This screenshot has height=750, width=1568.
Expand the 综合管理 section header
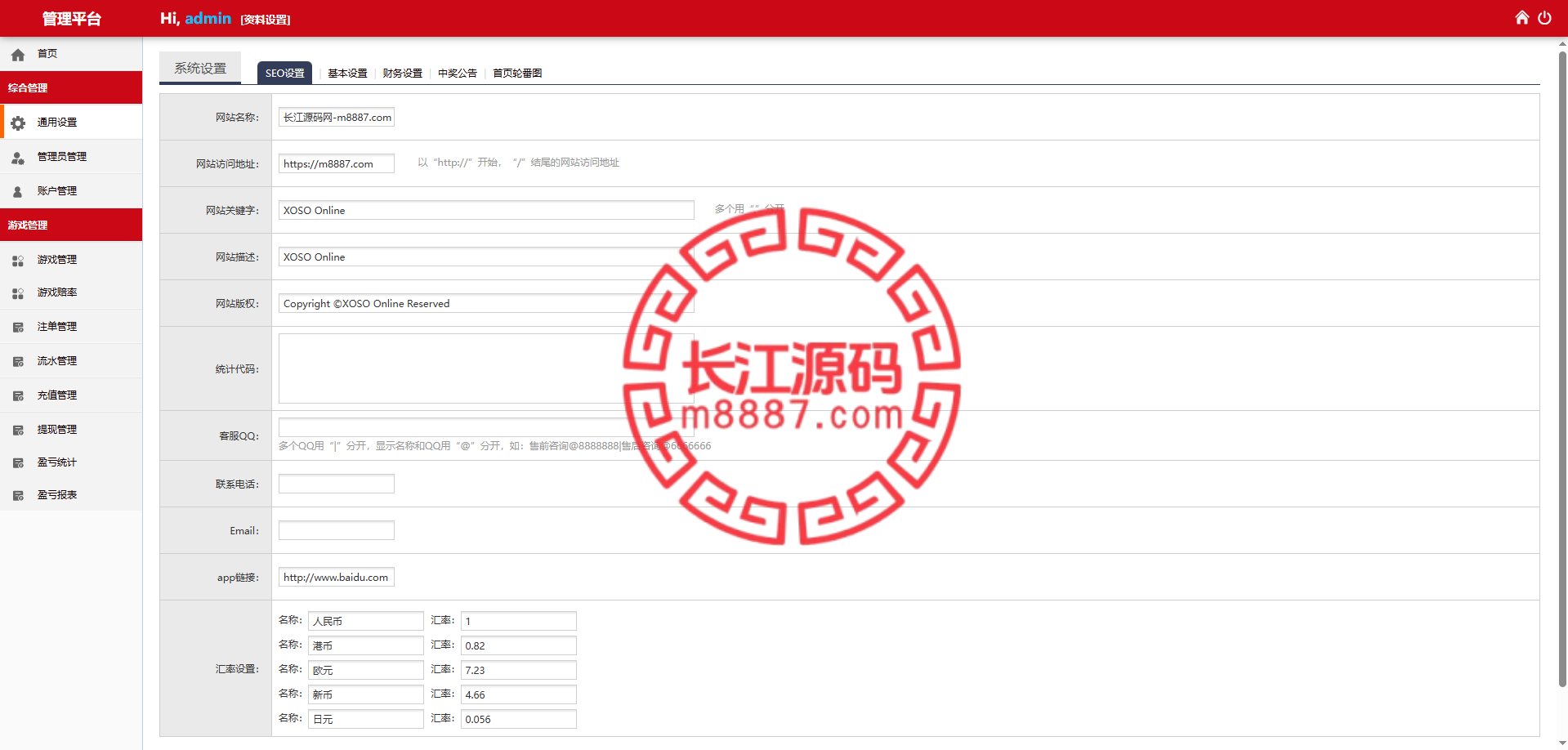click(x=71, y=87)
